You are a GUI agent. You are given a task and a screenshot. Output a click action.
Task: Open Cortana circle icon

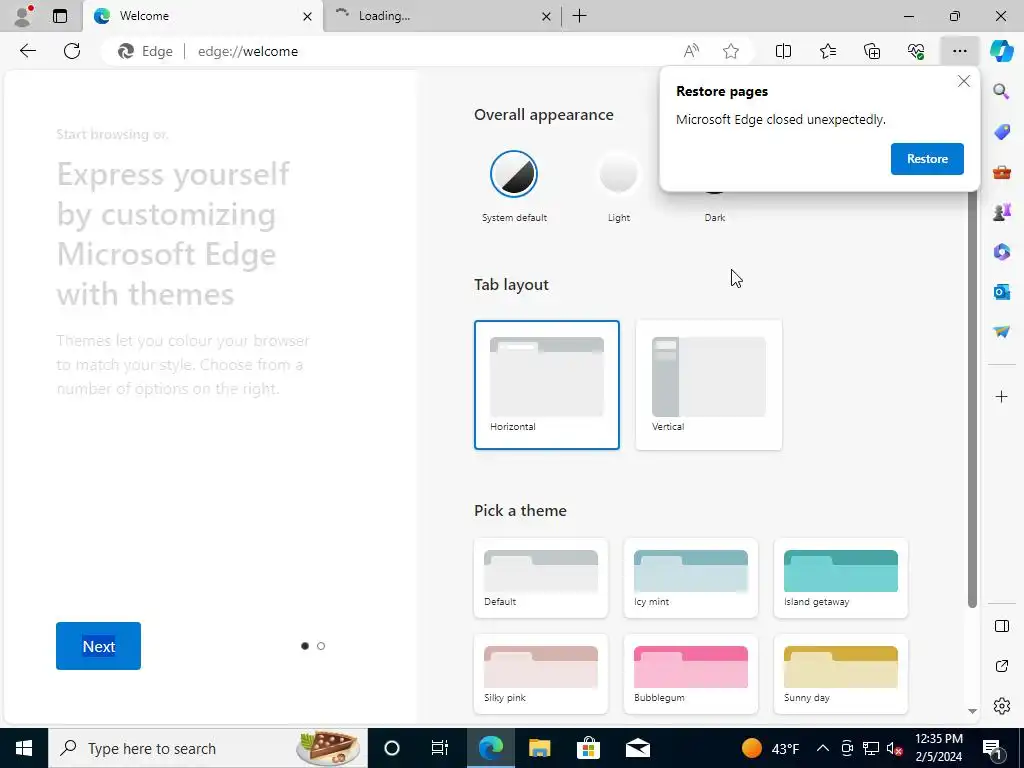[391, 748]
